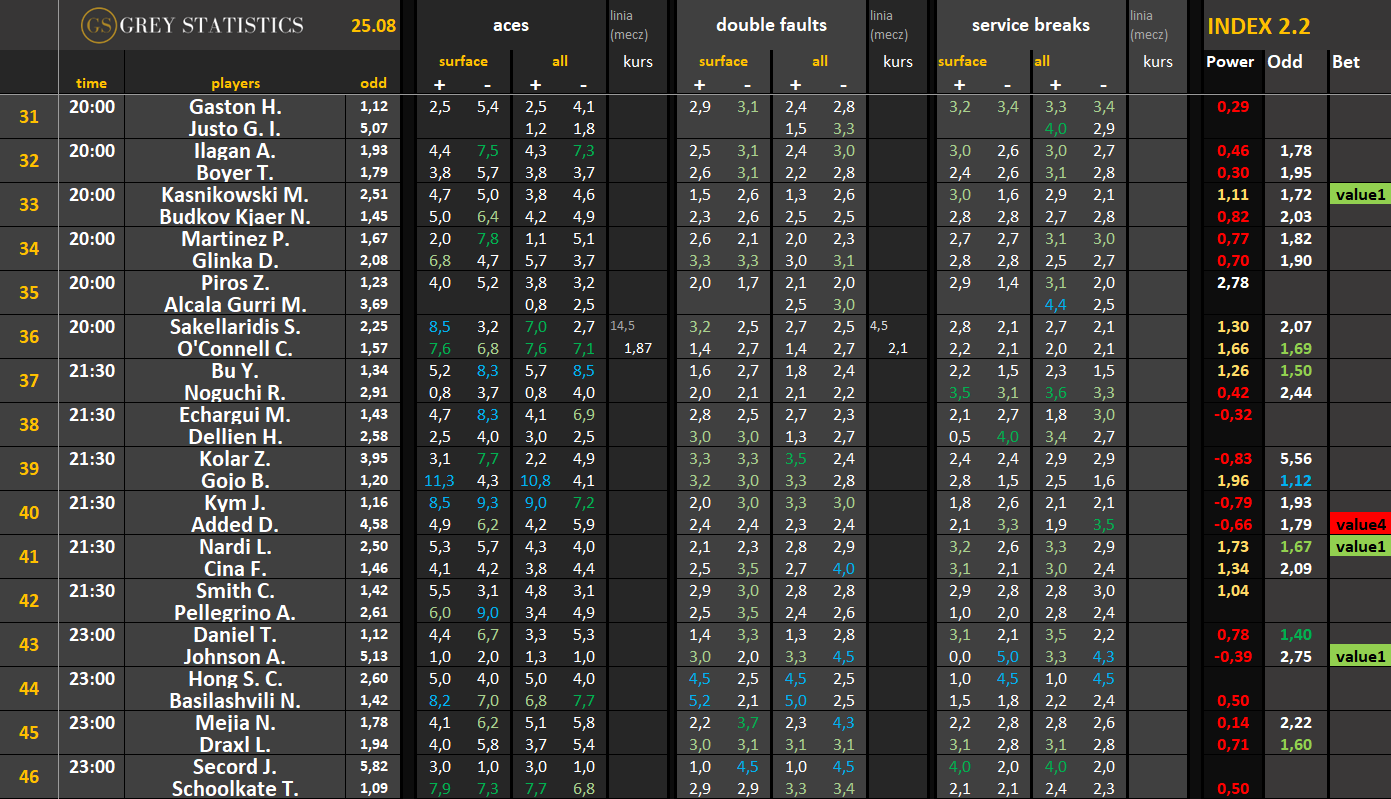
Task: Click the kurs header under service breaks
Action: [x=1157, y=61]
